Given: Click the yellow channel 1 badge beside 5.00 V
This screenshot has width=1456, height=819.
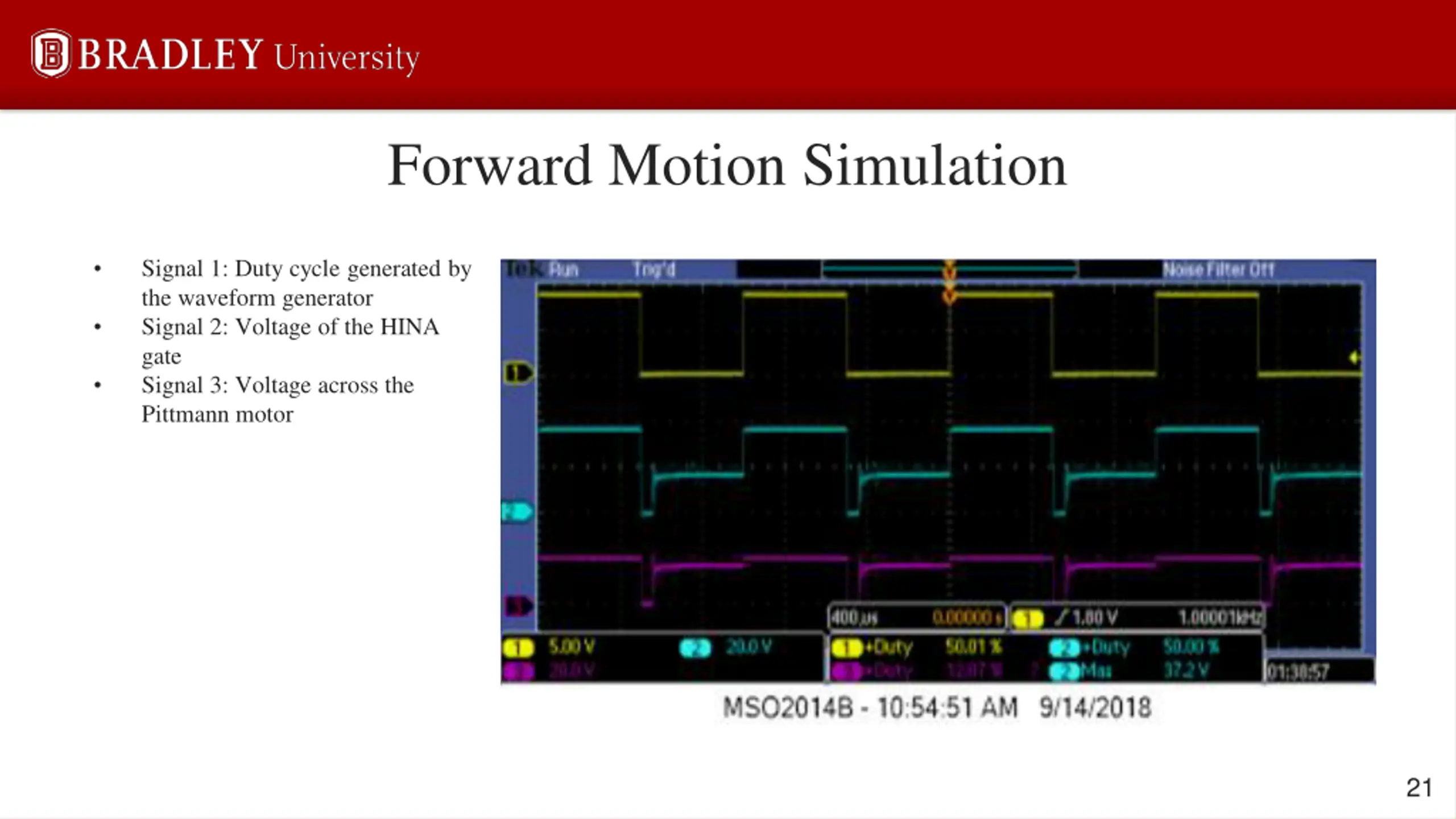Looking at the screenshot, I should click(x=518, y=648).
